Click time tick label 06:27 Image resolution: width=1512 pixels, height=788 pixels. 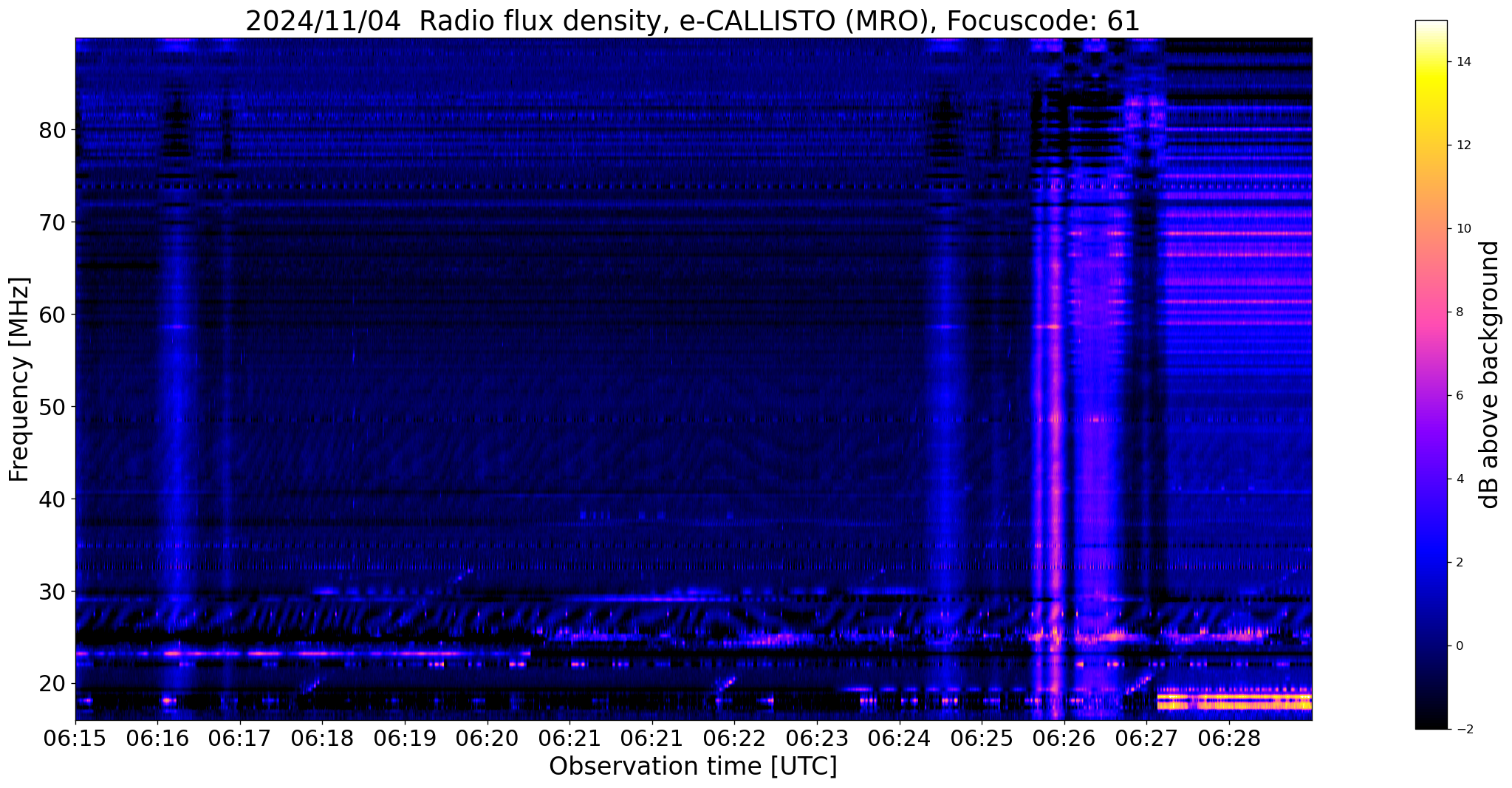pyautogui.click(x=1146, y=738)
